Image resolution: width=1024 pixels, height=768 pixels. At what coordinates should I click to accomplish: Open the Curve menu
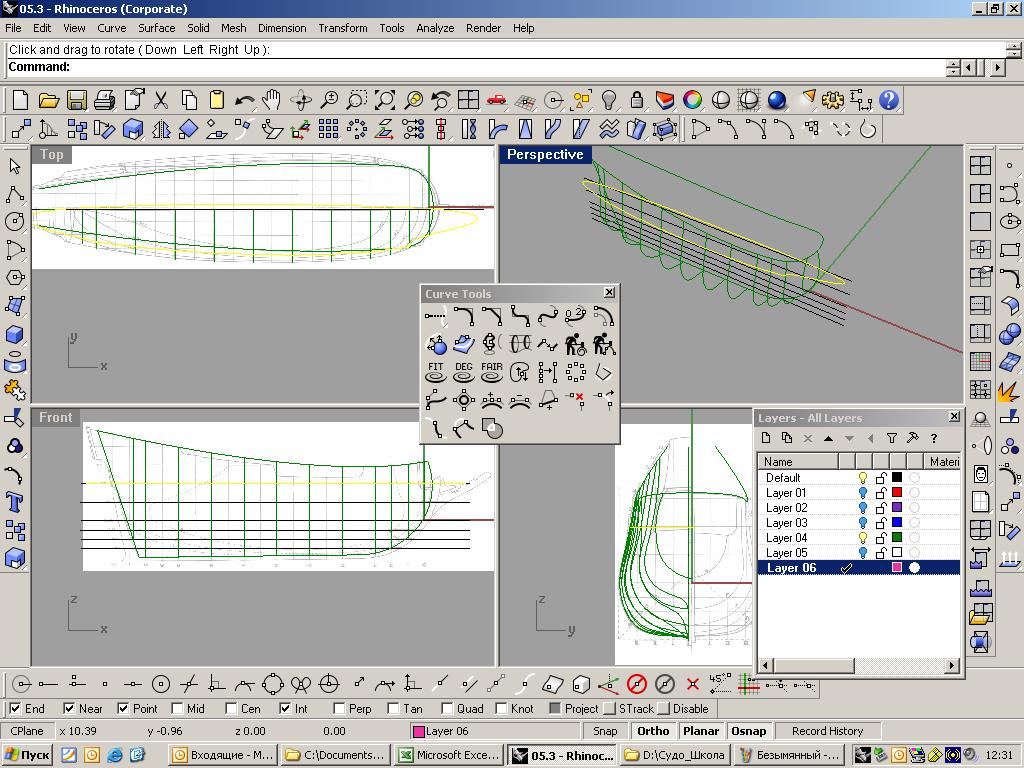coord(111,28)
